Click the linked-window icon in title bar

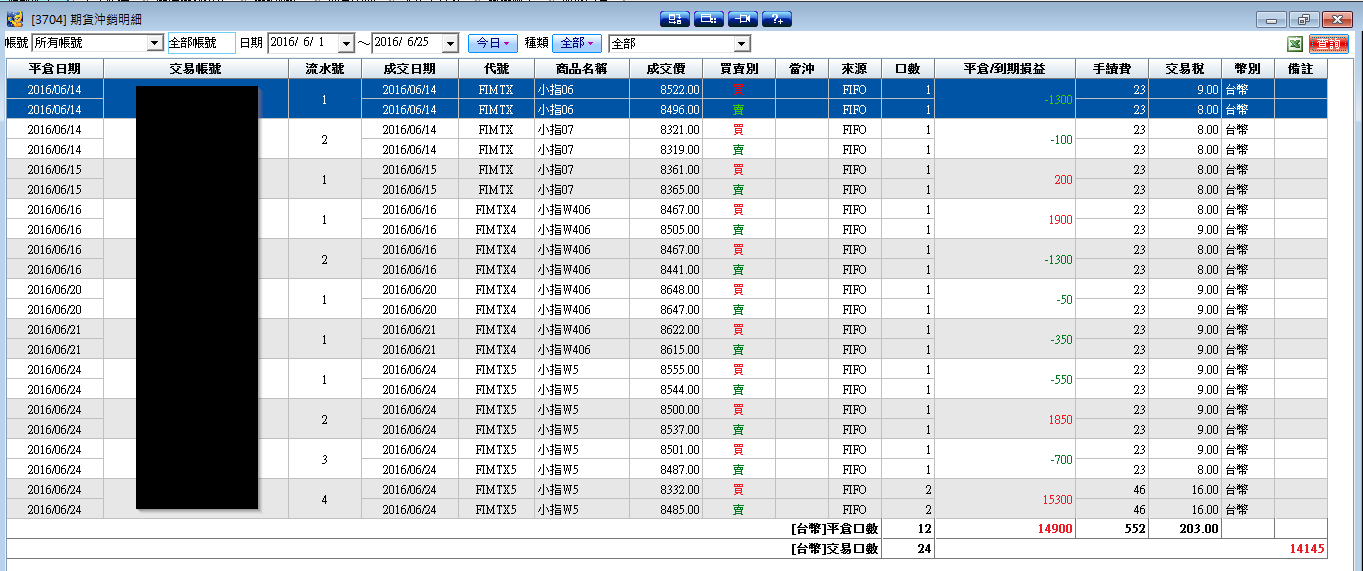[x=709, y=19]
